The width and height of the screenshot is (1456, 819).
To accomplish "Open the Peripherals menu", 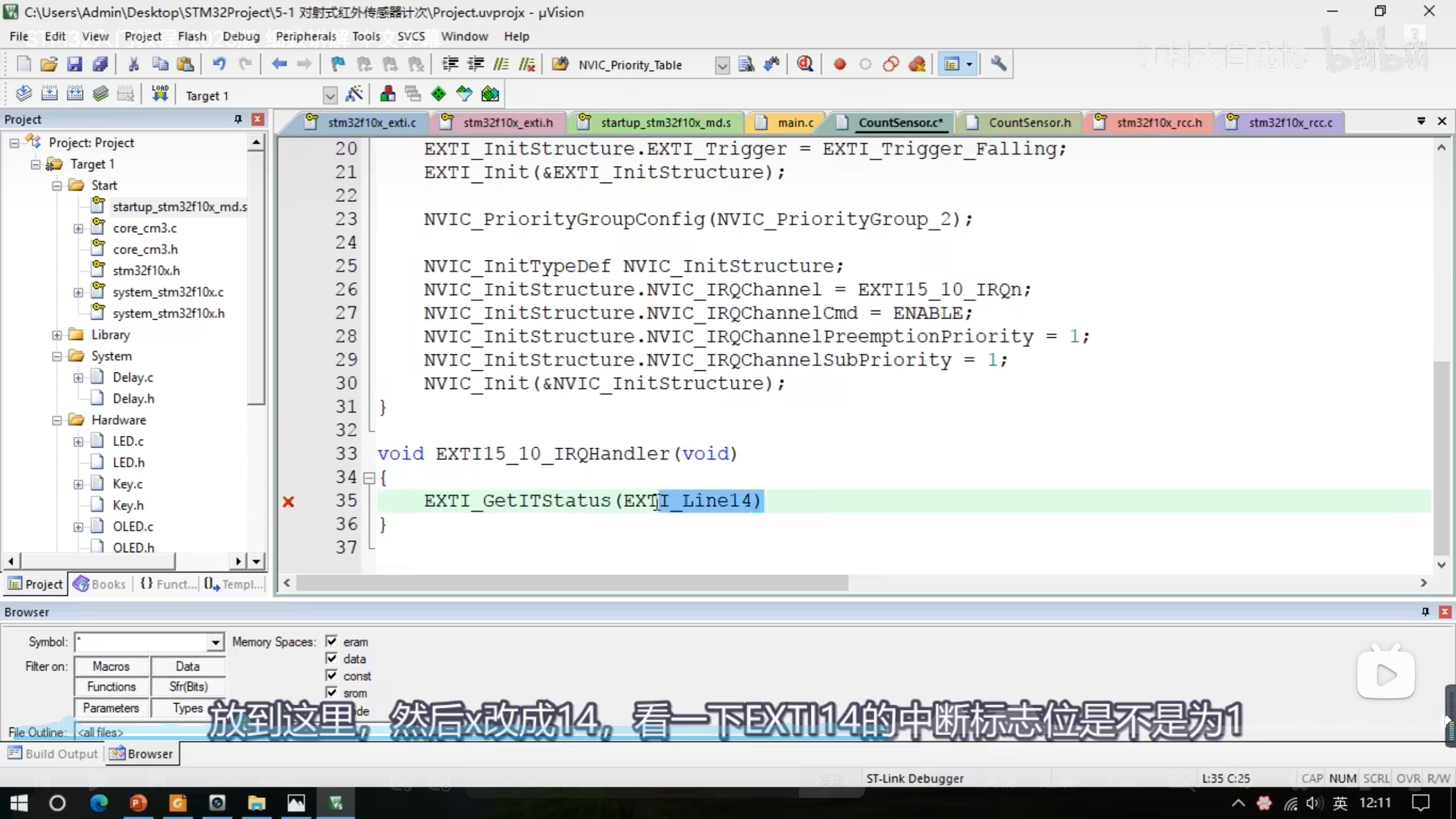I will coord(306,36).
